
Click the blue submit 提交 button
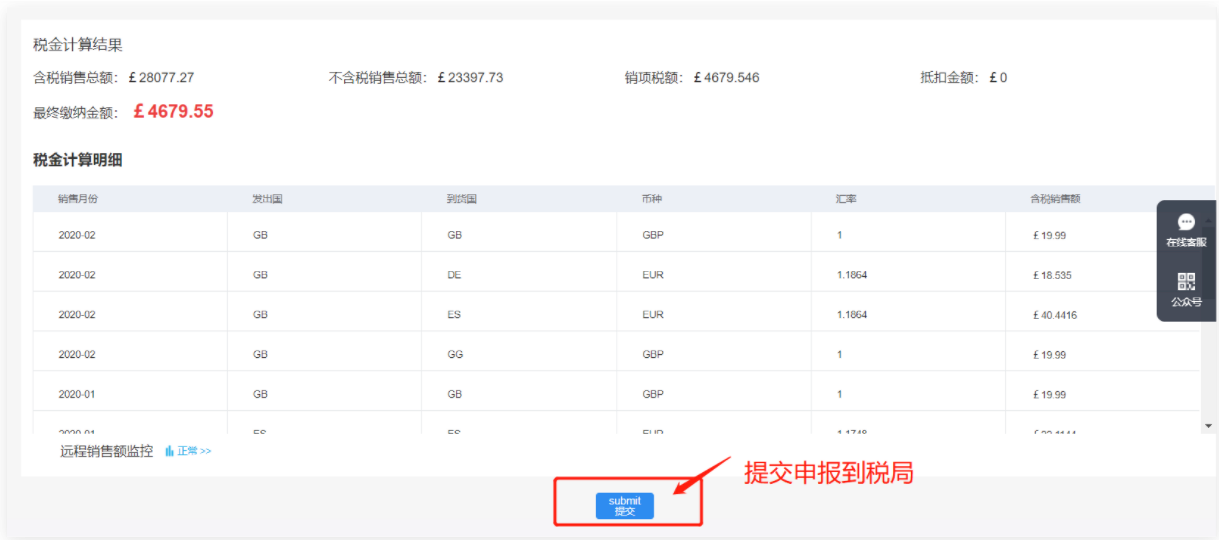624,506
